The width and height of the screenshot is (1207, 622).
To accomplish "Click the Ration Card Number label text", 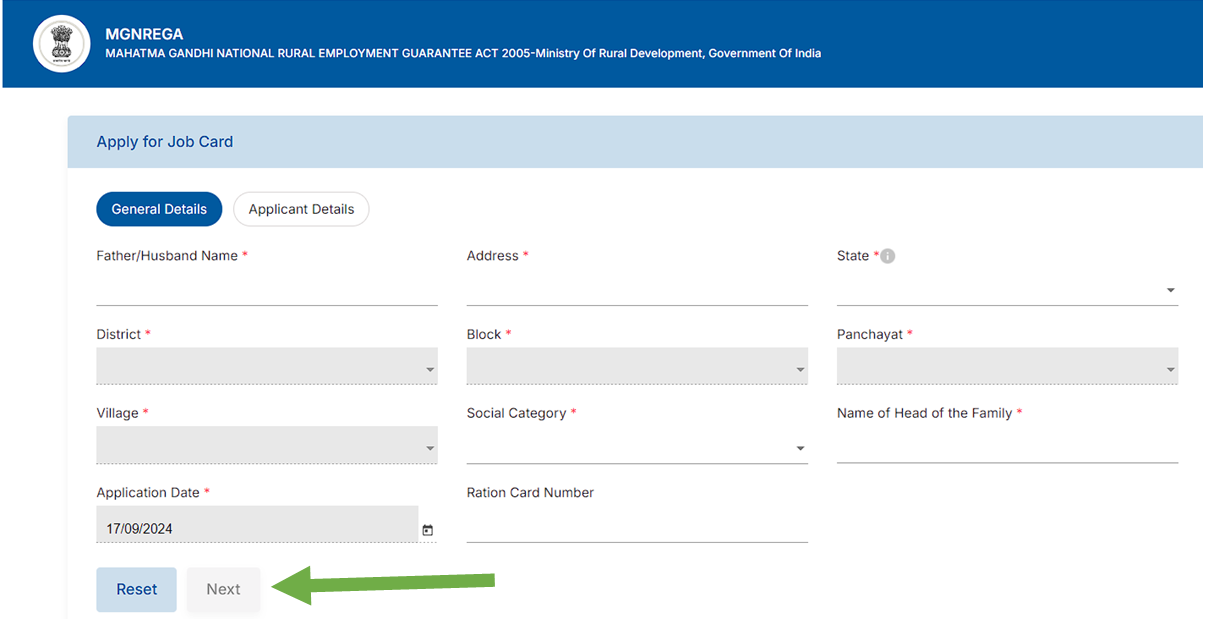I will 530,492.
